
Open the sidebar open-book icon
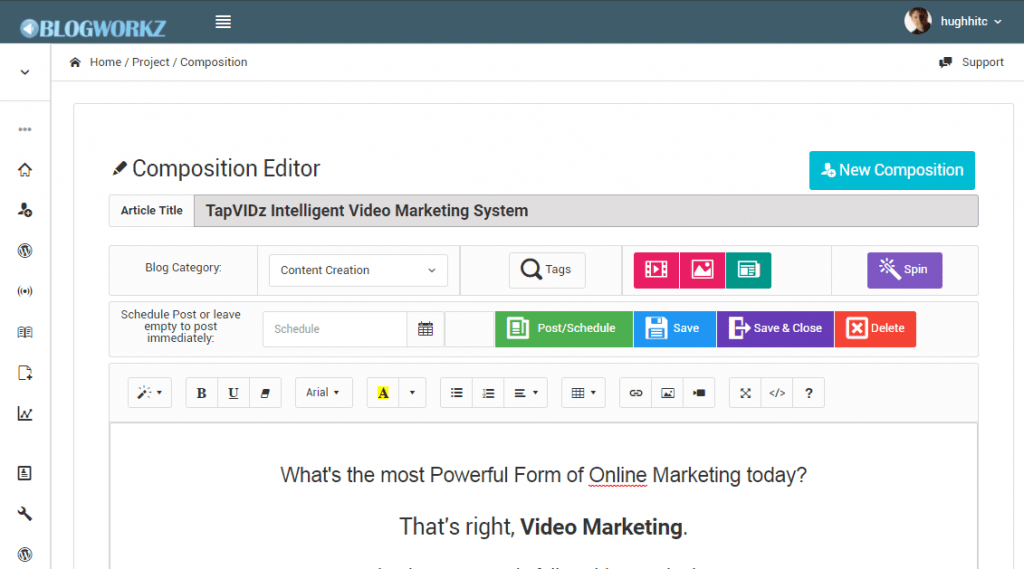click(25, 332)
